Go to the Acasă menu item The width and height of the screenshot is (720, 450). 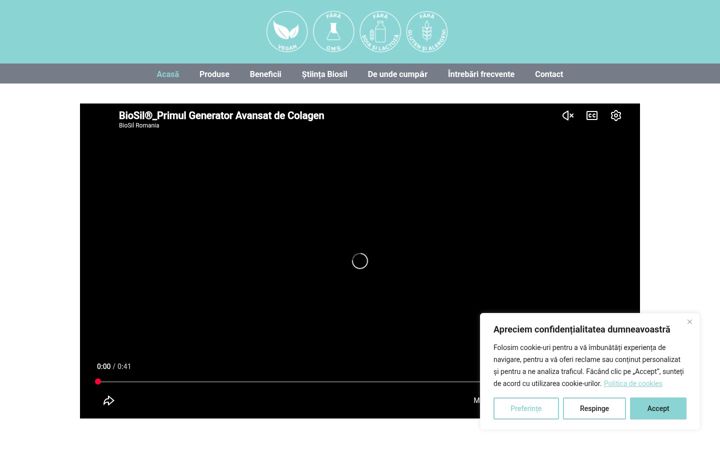coord(168,74)
